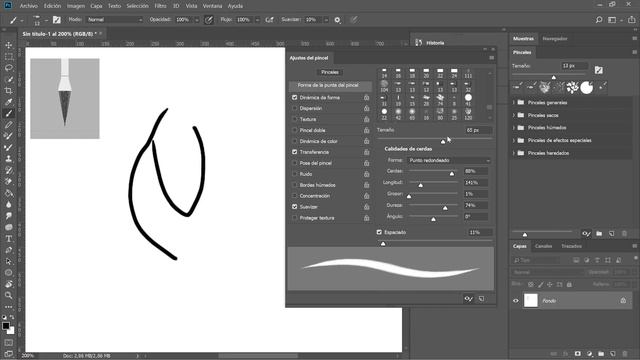Screen dimensions: 640x360
Task: Open the search magnifier icon
Action: (x=599, y=20)
